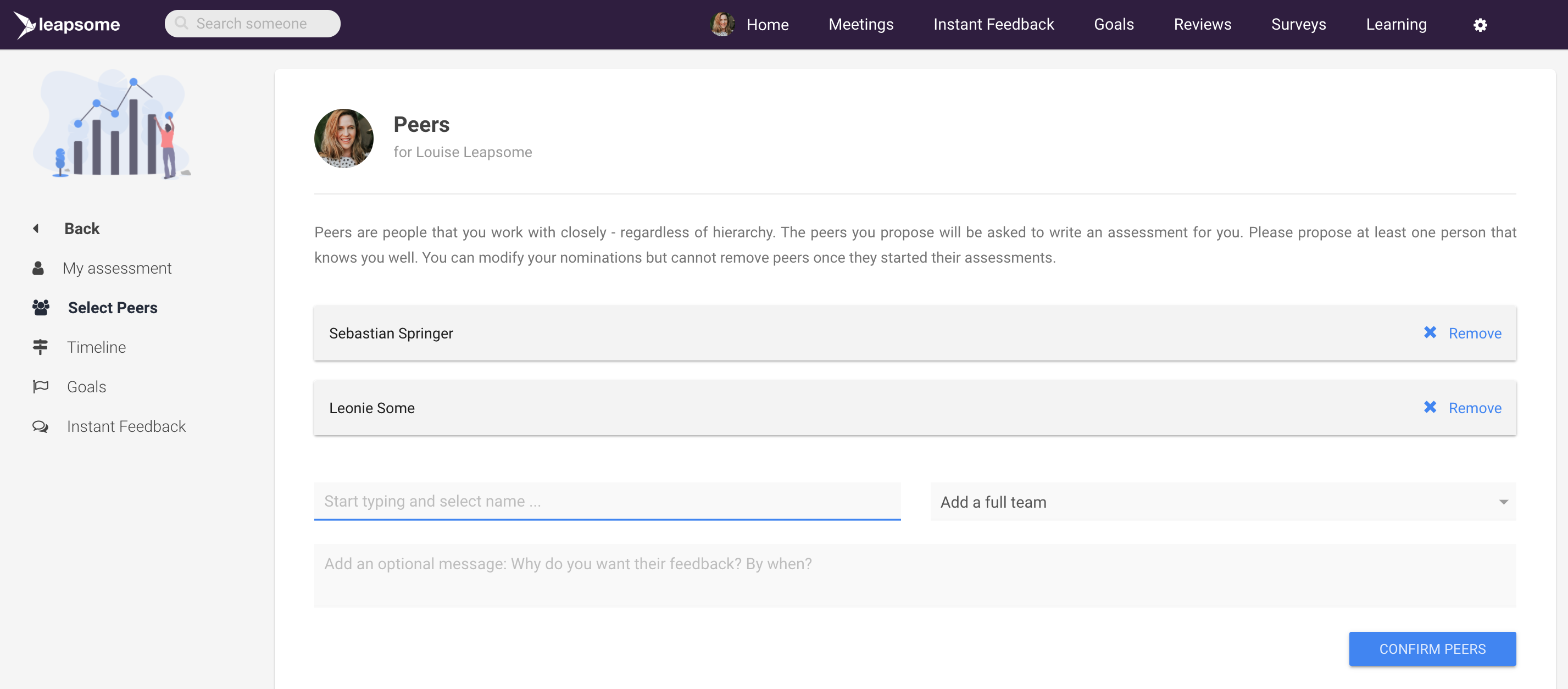This screenshot has width=1568, height=689.
Task: Click the Leapsome logo
Action: [x=67, y=24]
